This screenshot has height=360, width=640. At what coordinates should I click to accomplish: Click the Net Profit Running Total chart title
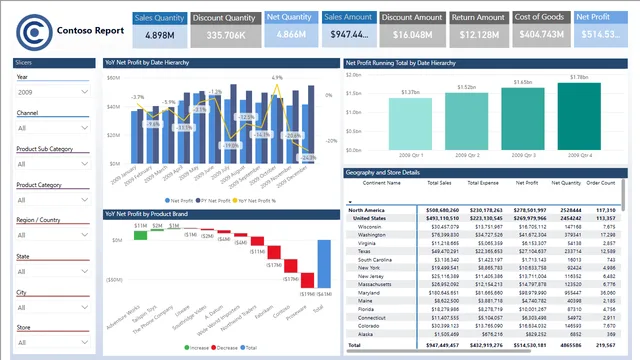point(400,63)
